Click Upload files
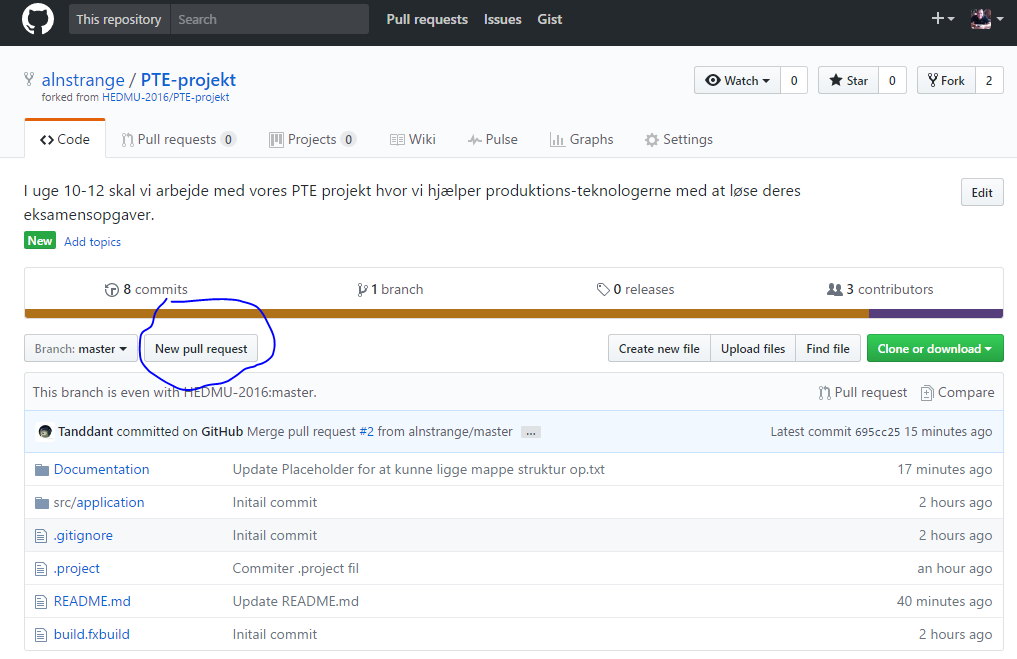Screen dimensions: 1017x659 pos(753,349)
